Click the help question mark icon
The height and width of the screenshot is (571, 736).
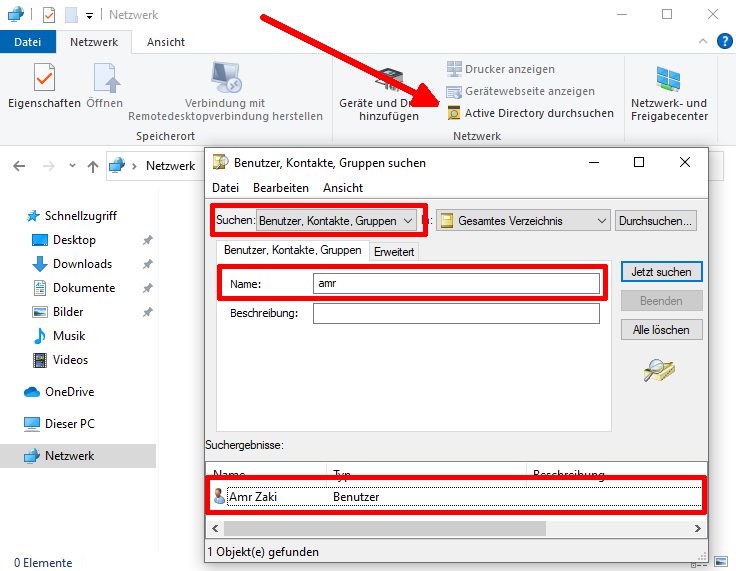tap(726, 42)
